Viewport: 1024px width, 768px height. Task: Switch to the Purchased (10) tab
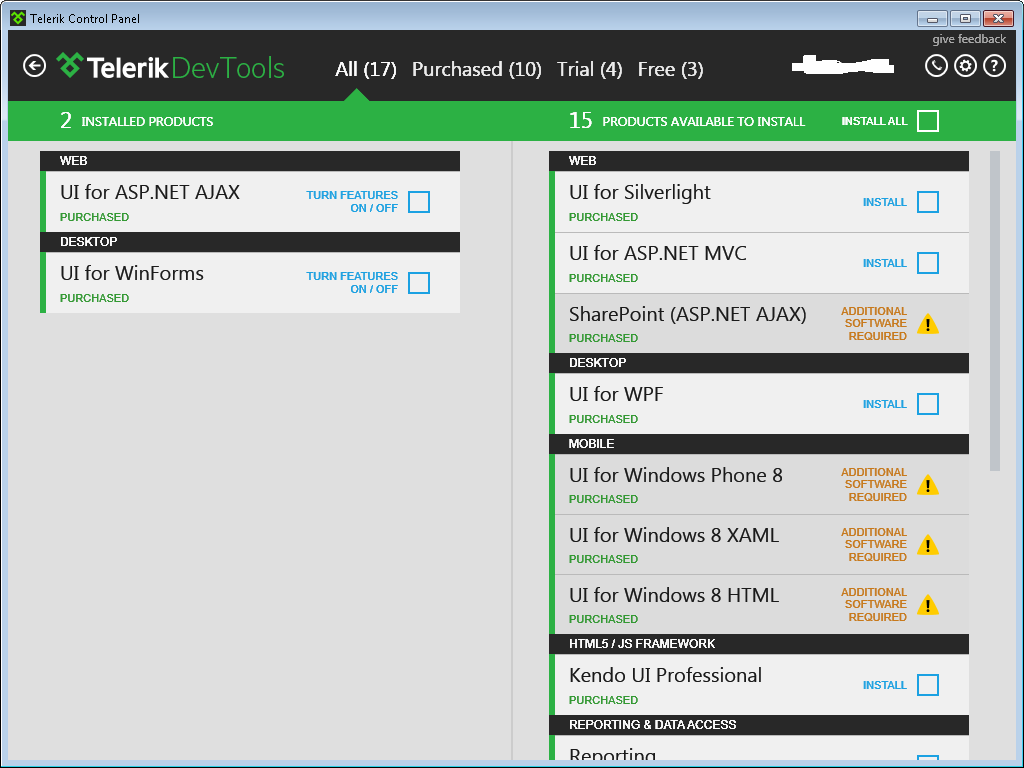477,69
